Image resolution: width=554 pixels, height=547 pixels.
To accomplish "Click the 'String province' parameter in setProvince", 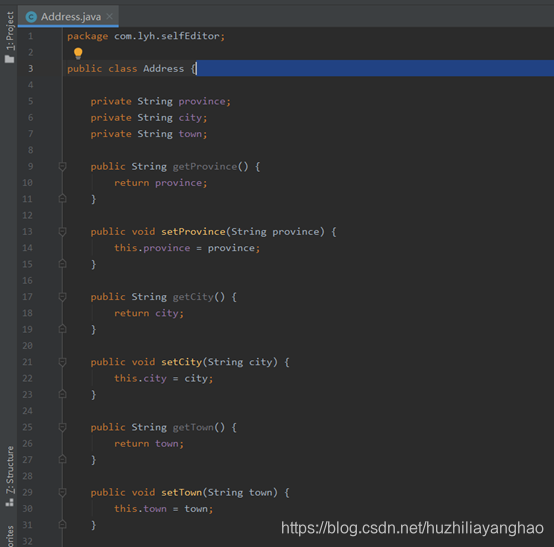I will (x=275, y=231).
